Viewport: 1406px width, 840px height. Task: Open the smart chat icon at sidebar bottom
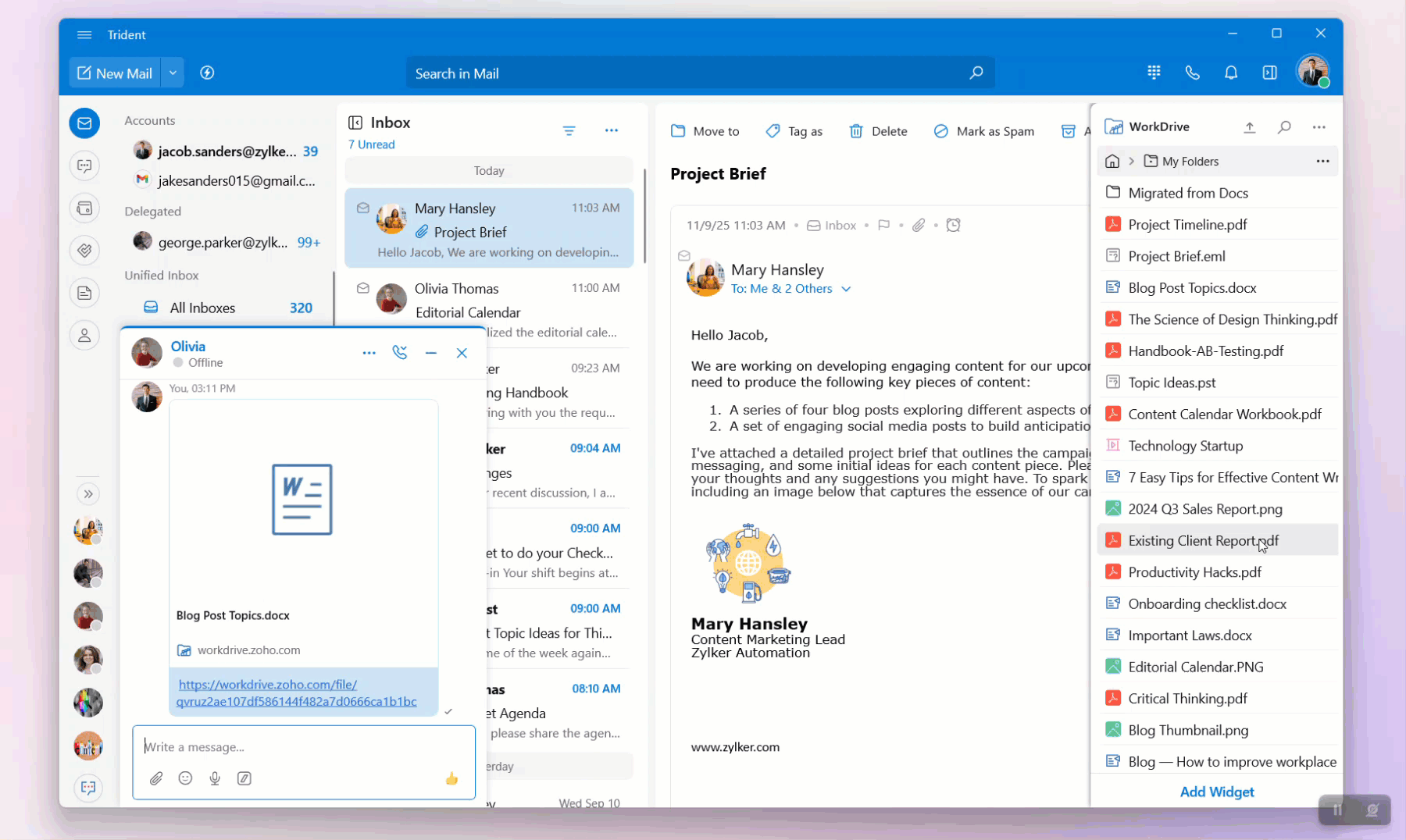(x=88, y=788)
